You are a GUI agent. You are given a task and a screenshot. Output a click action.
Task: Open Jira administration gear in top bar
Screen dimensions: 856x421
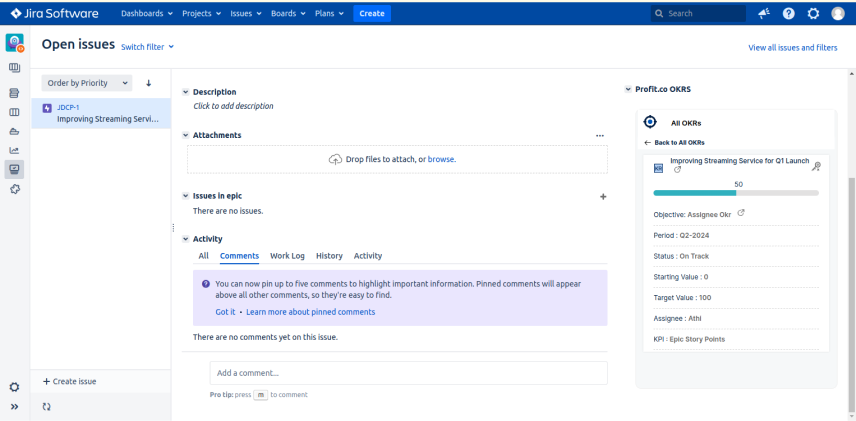[813, 14]
